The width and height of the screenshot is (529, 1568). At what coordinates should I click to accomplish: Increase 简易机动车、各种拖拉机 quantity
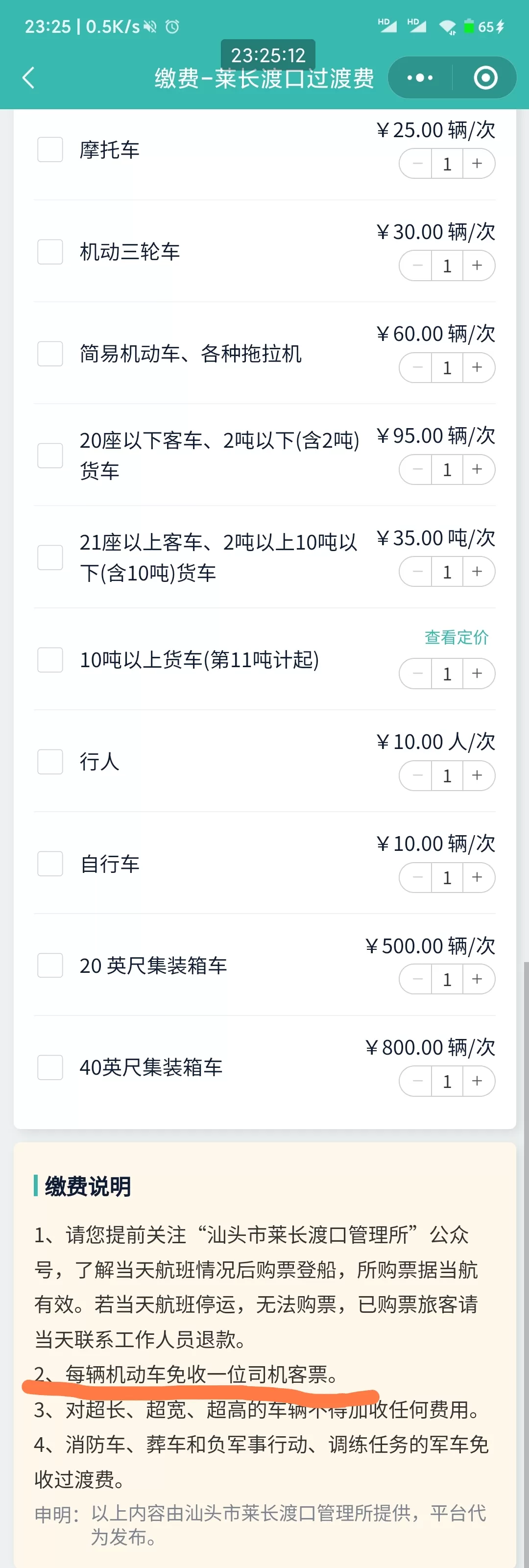(x=477, y=368)
